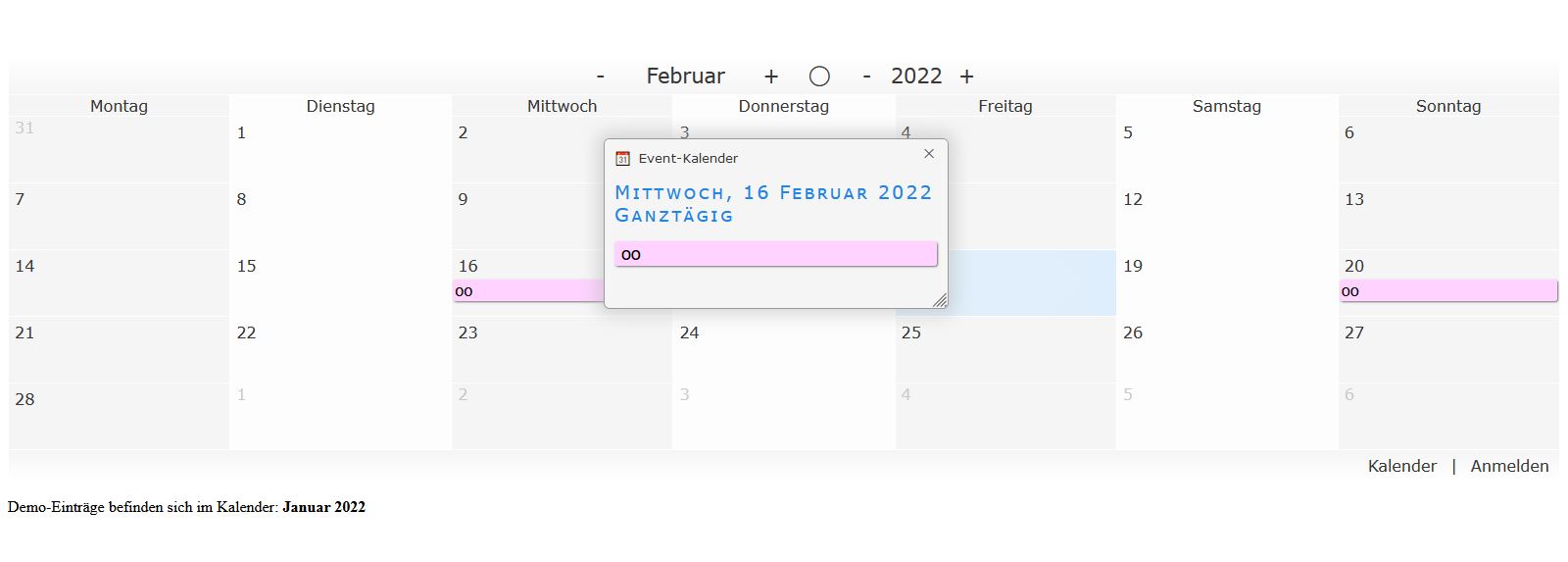The height and width of the screenshot is (562, 1568).
Task: Select day 7 on Montag
Action: (119, 216)
